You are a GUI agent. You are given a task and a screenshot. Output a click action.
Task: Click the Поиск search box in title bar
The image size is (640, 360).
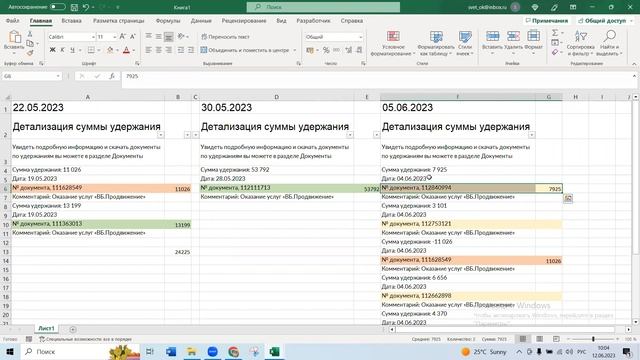pos(323,7)
